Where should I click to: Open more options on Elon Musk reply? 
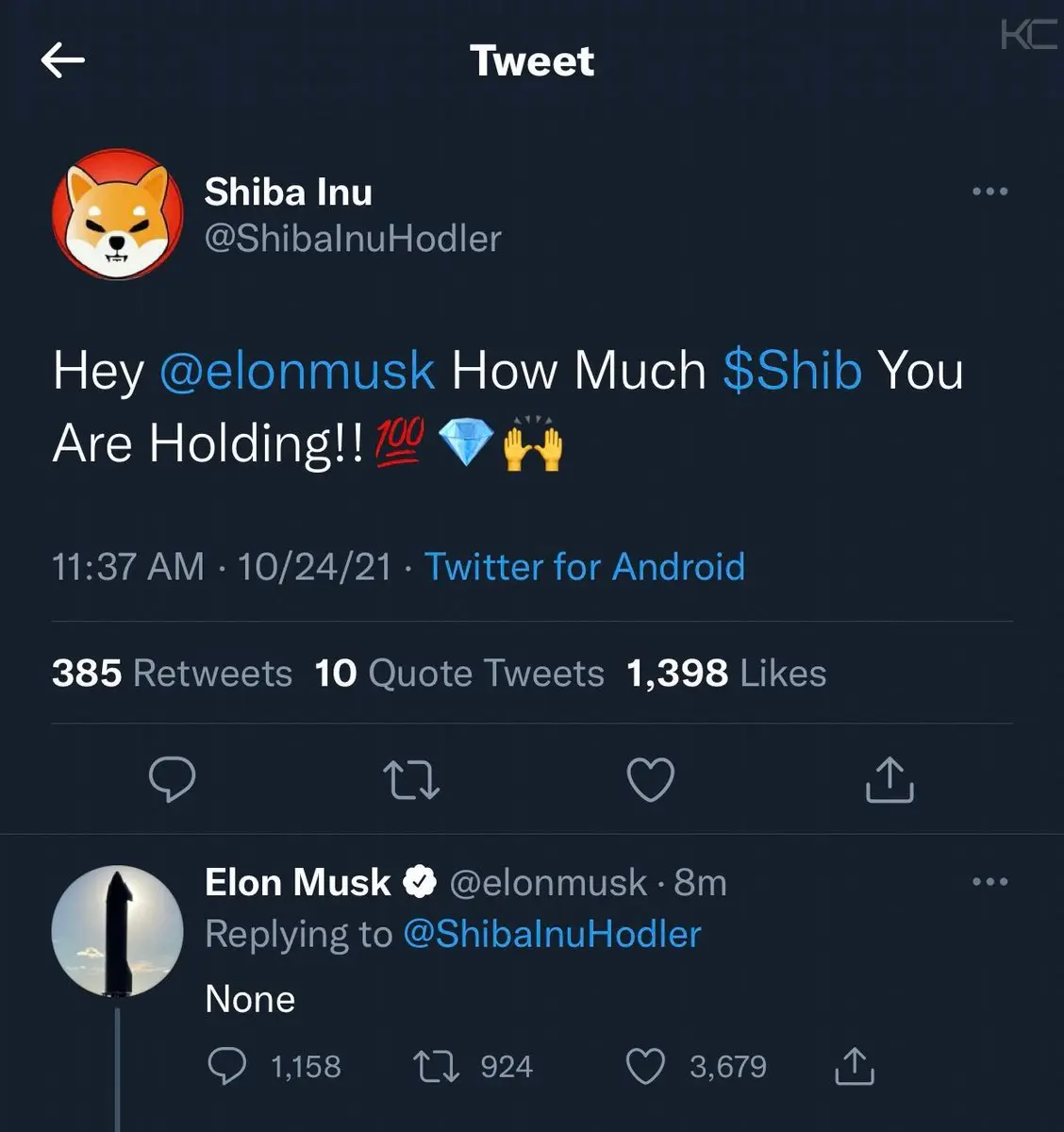coord(989,882)
